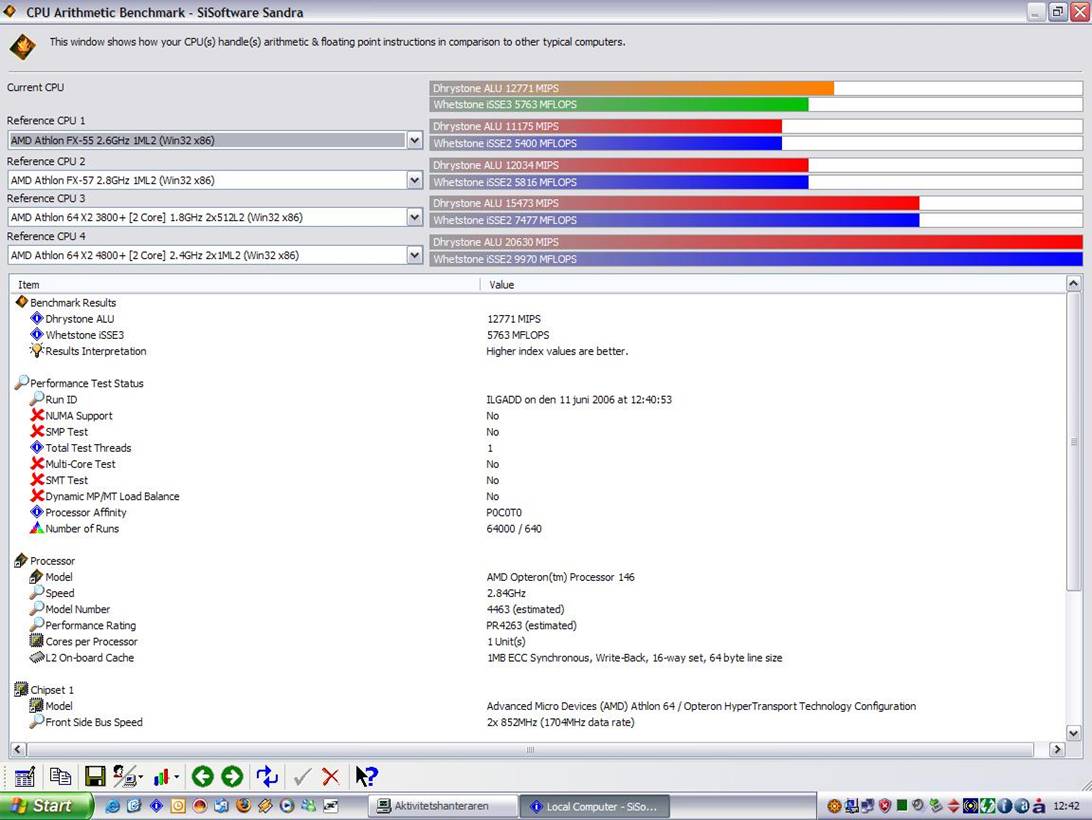Click the orange Dhrystone ALU 12771 MIPS bar
Screen dimensions: 1092x820
632,88
